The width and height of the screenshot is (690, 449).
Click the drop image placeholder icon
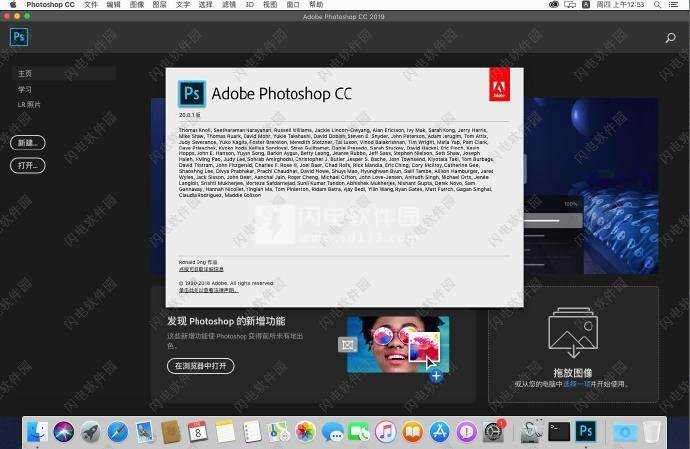573,332
